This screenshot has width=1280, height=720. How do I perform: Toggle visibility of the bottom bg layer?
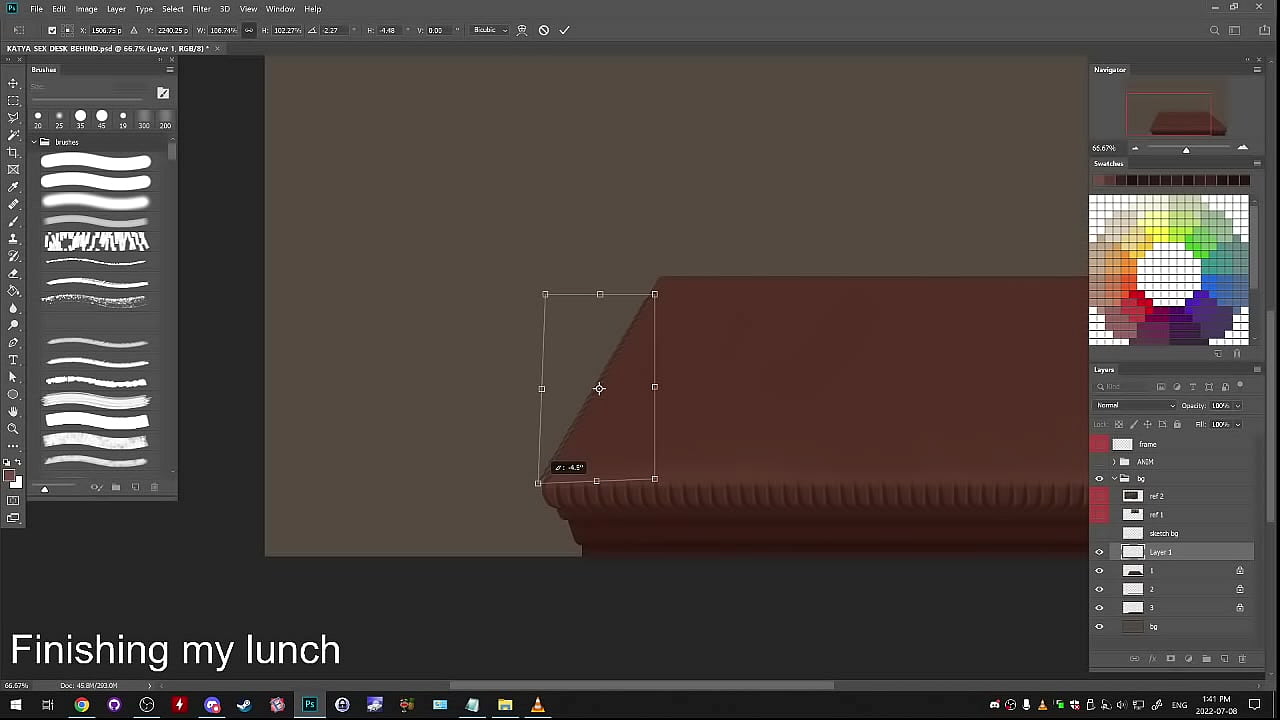pos(1099,627)
